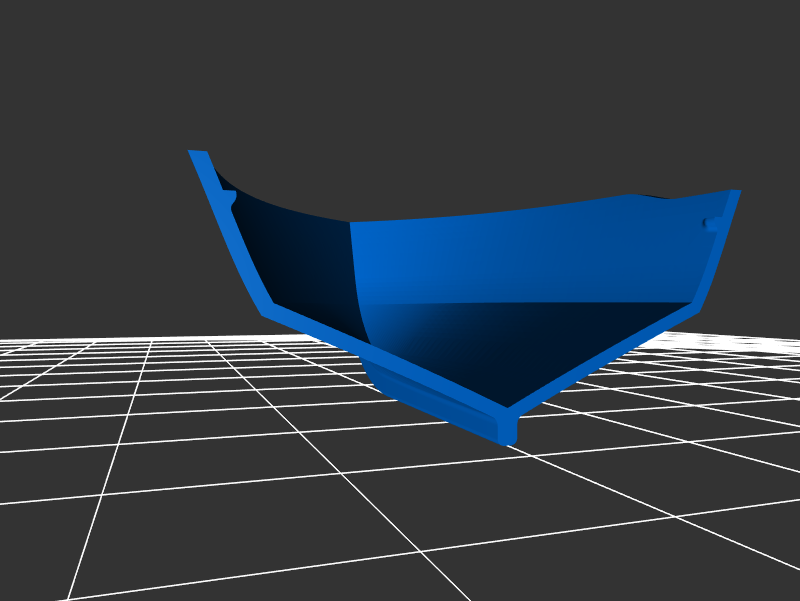Screen dimensions: 800x601
Task: Select the small notch on the left inner wall
Action: pyautogui.click(x=230, y=199)
